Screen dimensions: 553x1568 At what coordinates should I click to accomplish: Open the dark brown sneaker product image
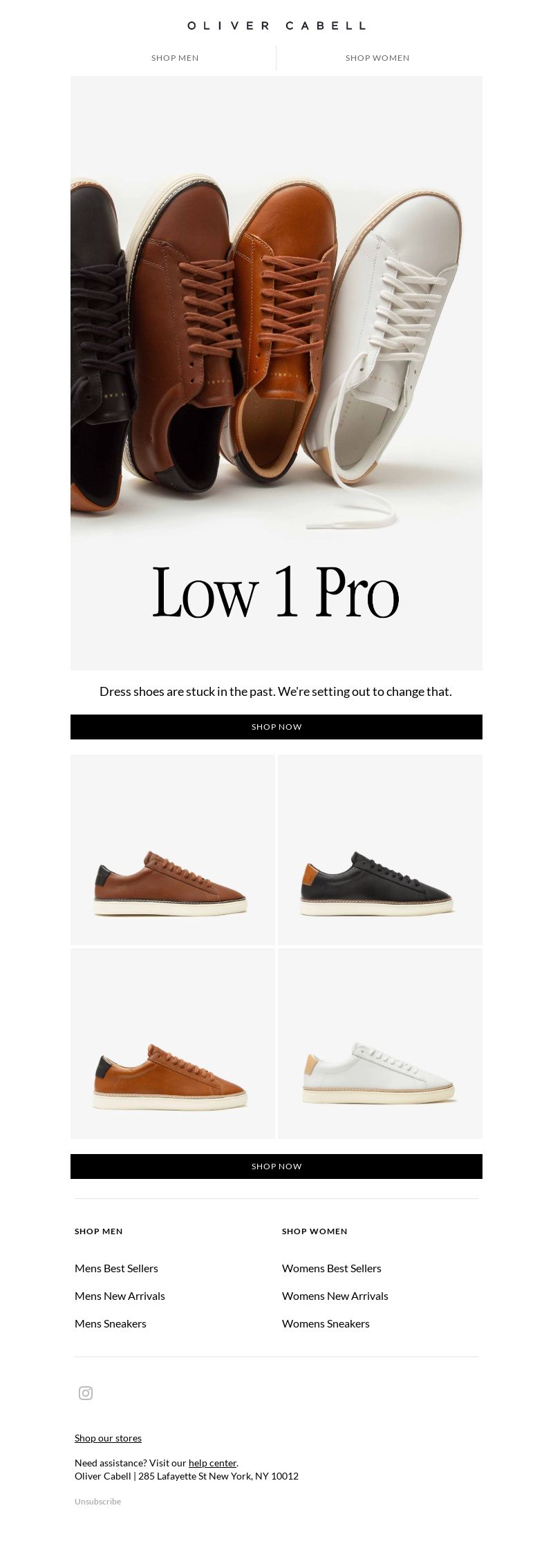pyautogui.click(x=173, y=850)
